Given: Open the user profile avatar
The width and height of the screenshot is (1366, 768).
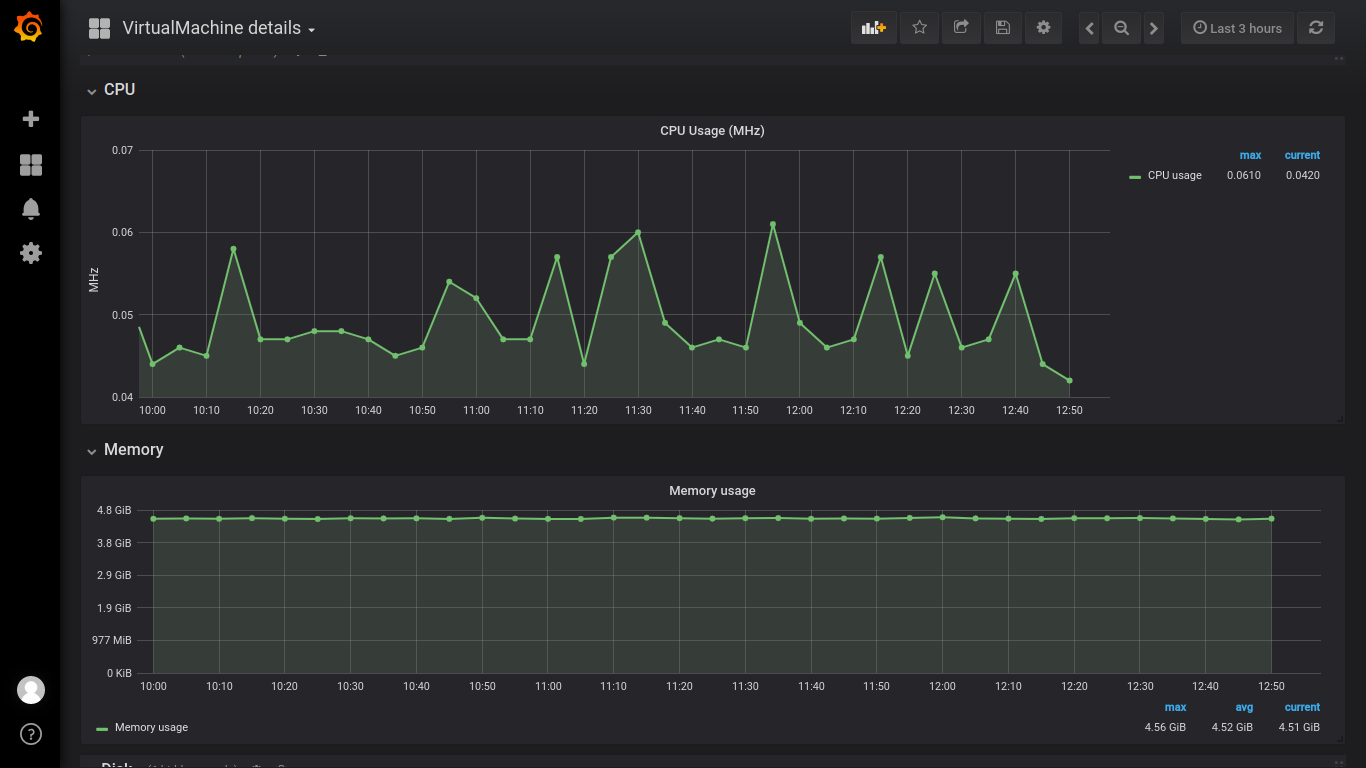Looking at the screenshot, I should click(31, 690).
